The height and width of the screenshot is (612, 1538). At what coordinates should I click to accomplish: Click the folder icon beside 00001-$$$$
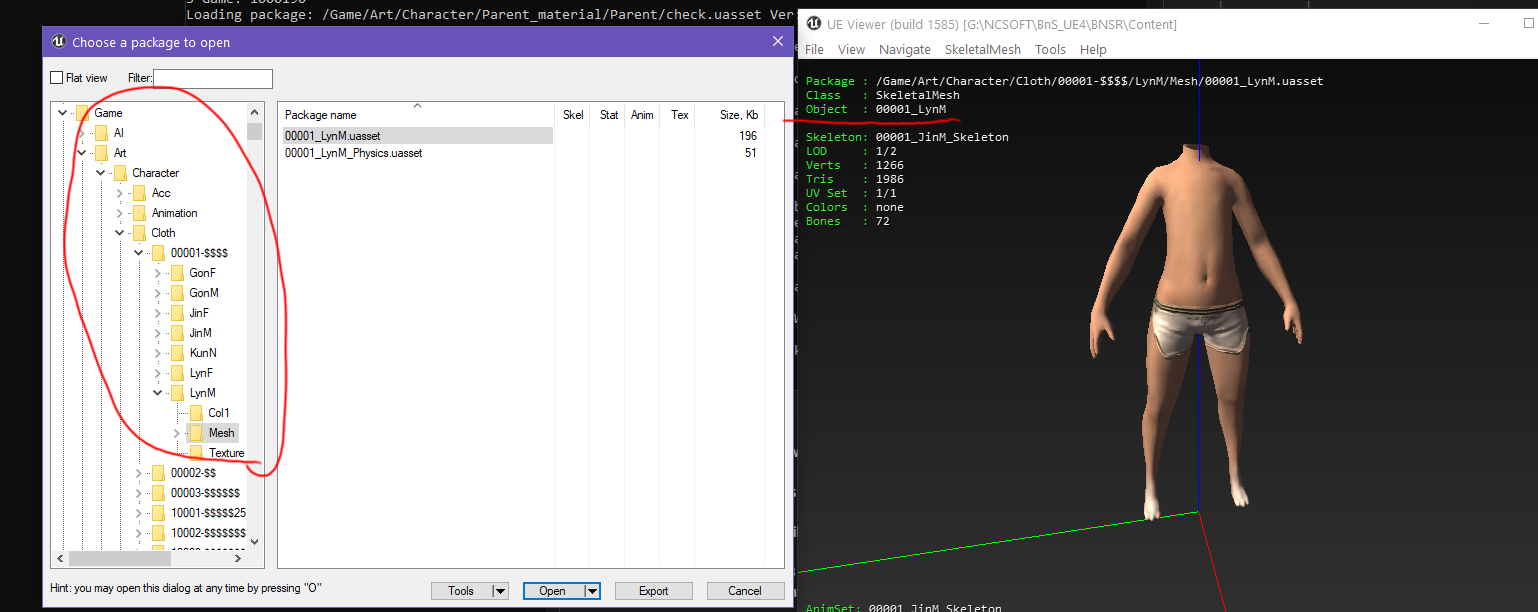[158, 253]
